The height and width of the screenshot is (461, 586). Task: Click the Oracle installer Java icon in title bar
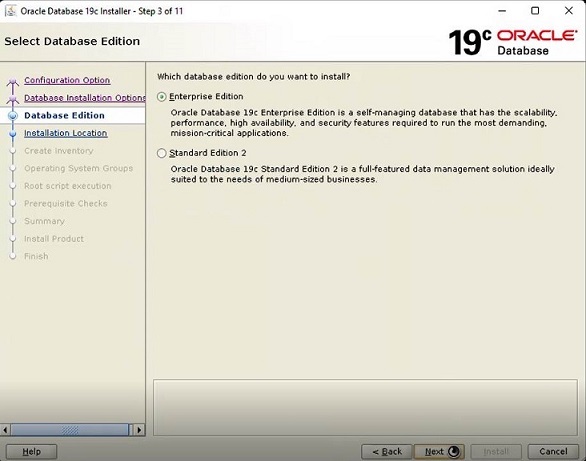click(x=10, y=11)
